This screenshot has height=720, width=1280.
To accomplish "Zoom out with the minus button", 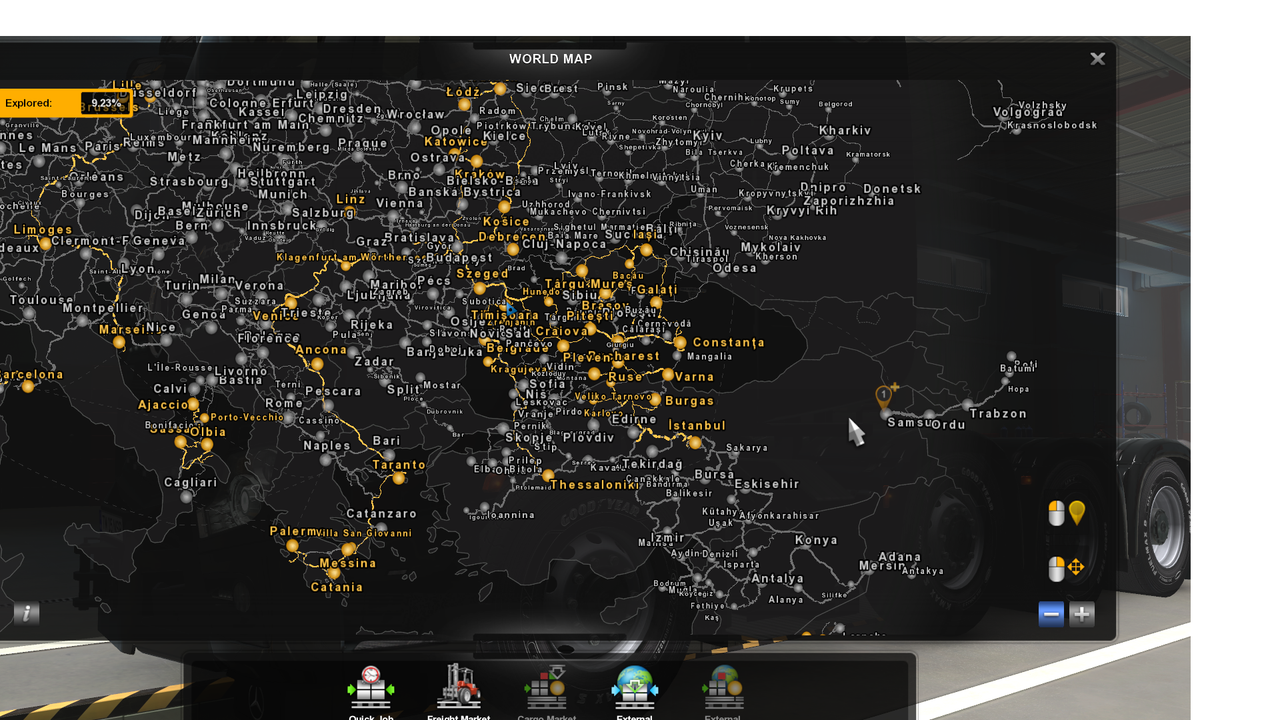I will (1051, 614).
